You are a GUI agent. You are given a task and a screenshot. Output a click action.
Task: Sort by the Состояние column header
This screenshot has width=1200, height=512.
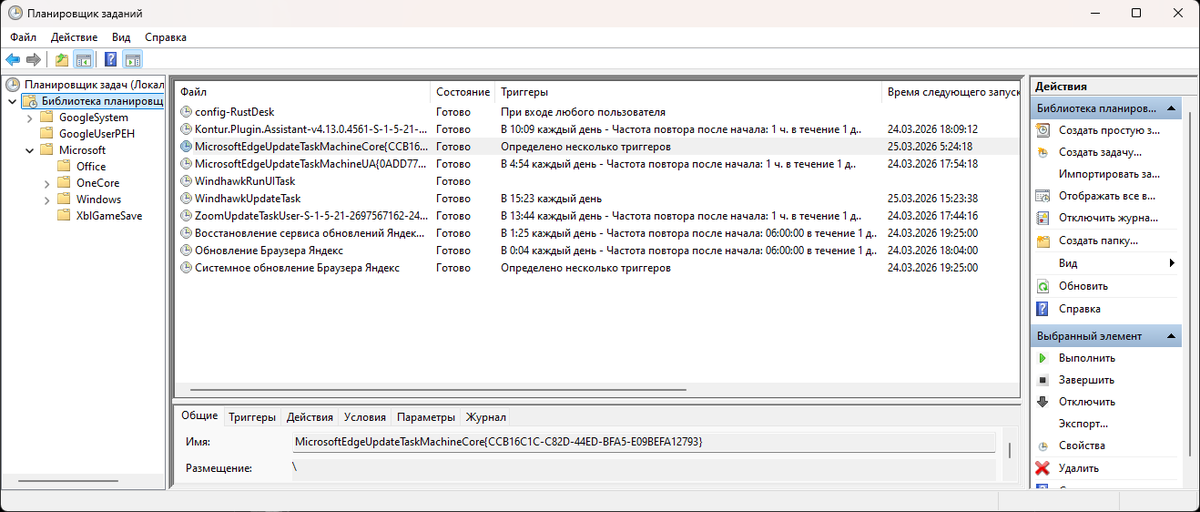(464, 91)
